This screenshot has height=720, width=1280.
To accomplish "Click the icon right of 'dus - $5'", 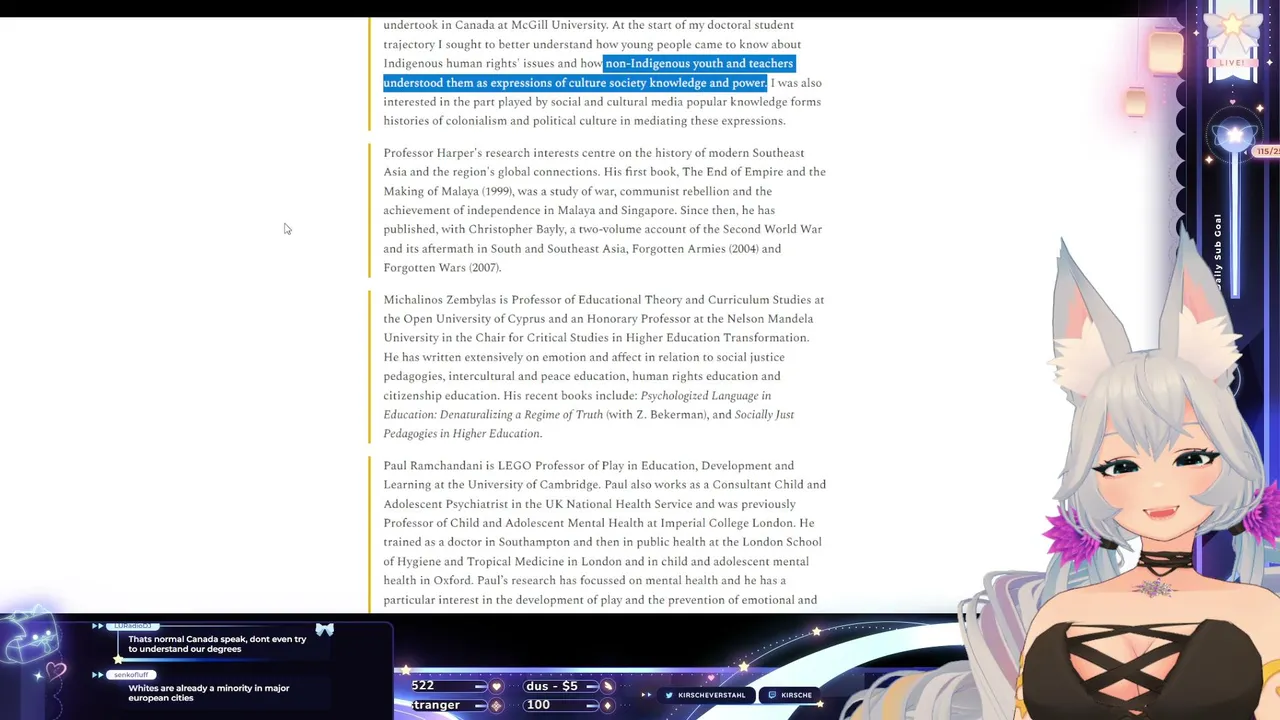I will 607,686.
